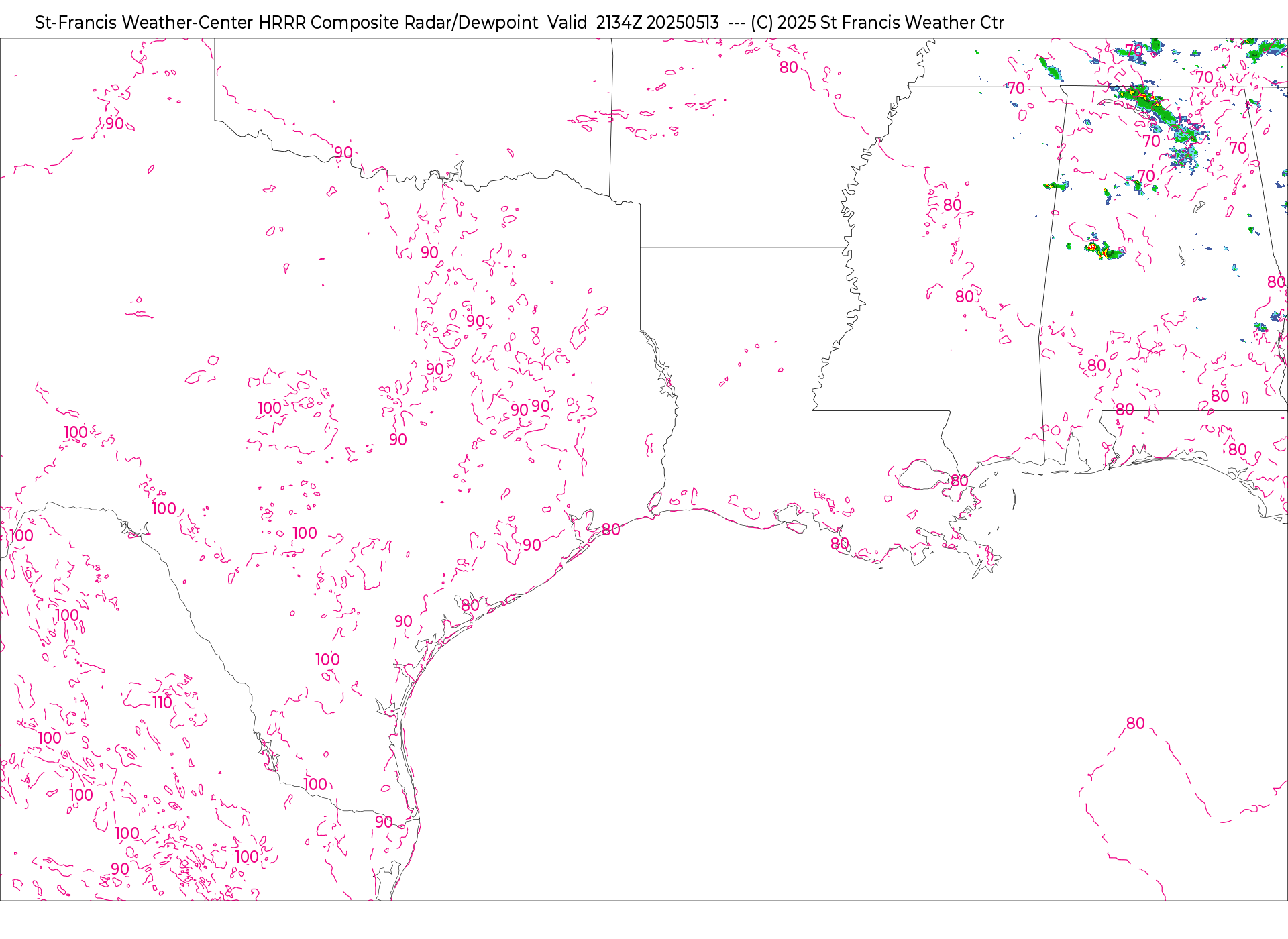Select the valid time '2134Z 20250513'
Image resolution: width=1288 pixels, height=939 pixels.
click(657, 23)
